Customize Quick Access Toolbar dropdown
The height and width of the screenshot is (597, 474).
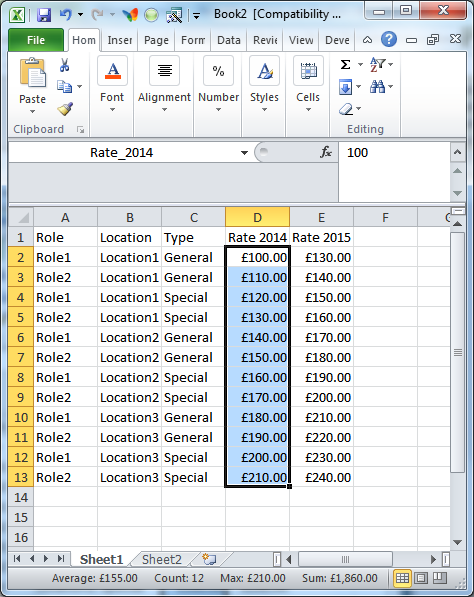click(196, 16)
